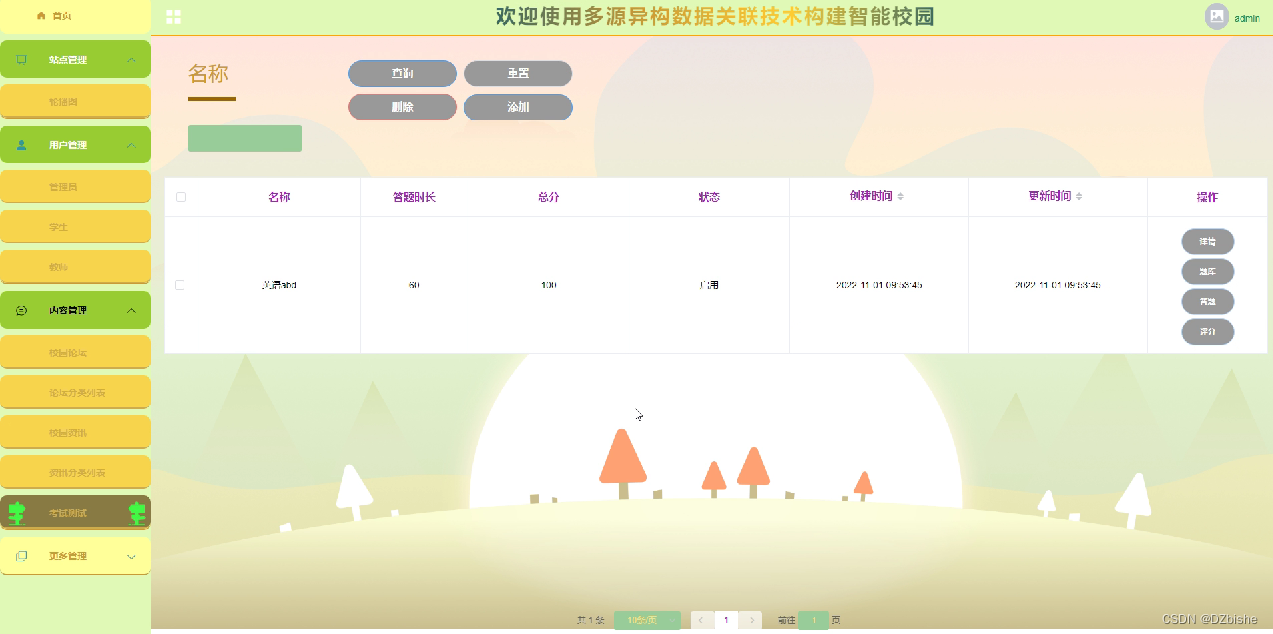
Task: Click the next-page arrow in pagination
Action: (752, 620)
